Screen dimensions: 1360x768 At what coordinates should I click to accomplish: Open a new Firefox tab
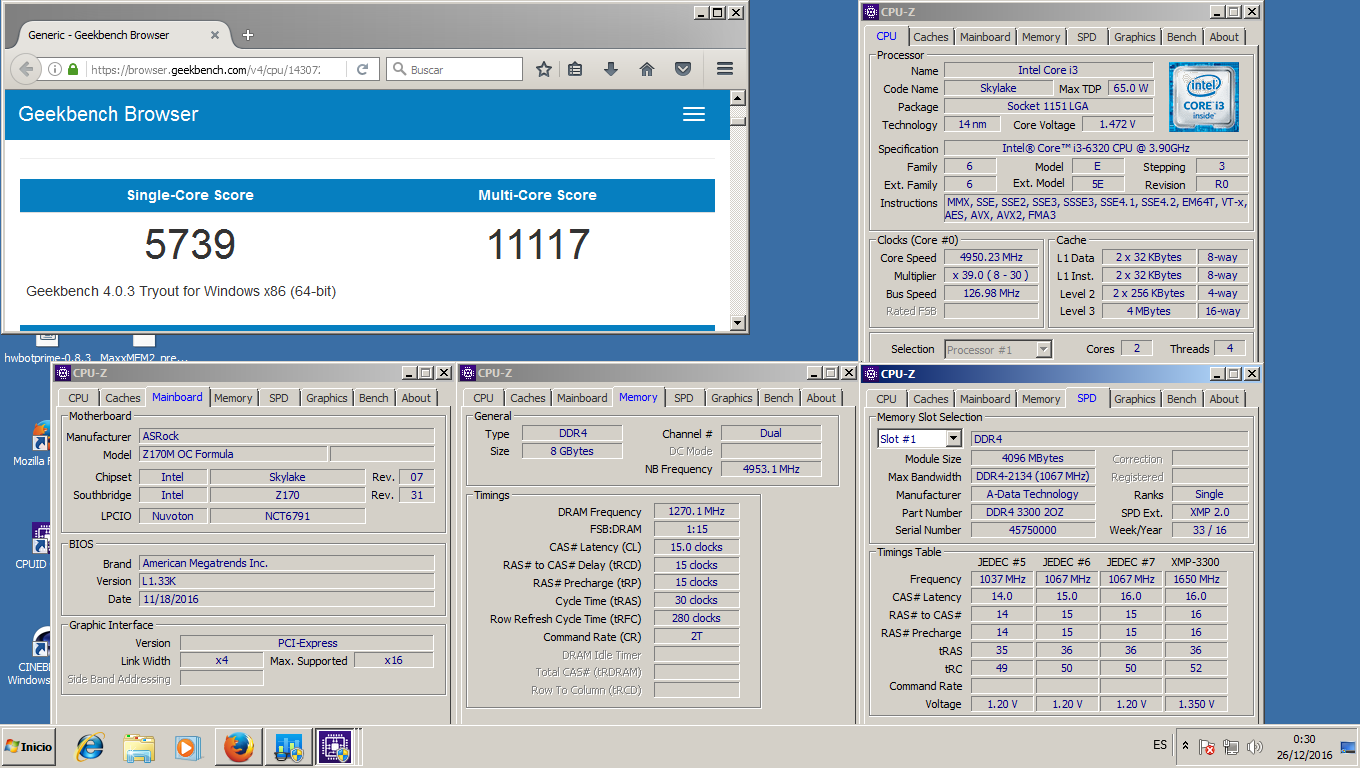tap(248, 35)
